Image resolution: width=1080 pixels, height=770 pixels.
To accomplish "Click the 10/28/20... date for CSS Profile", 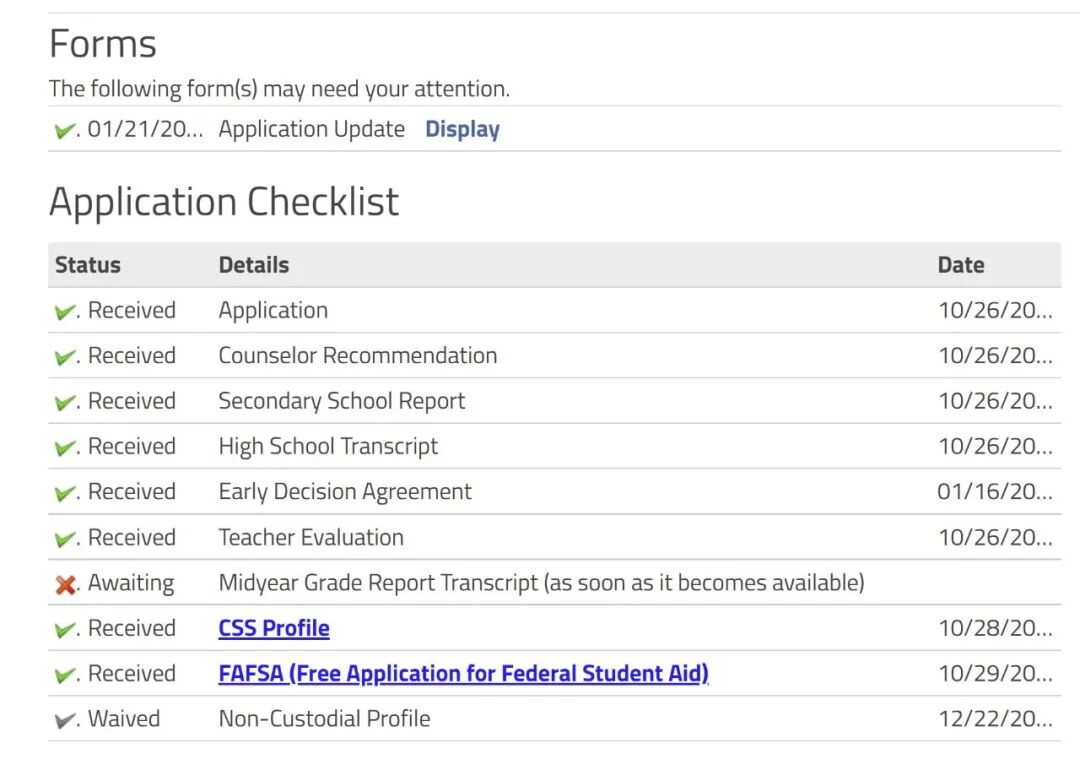I will 995,628.
